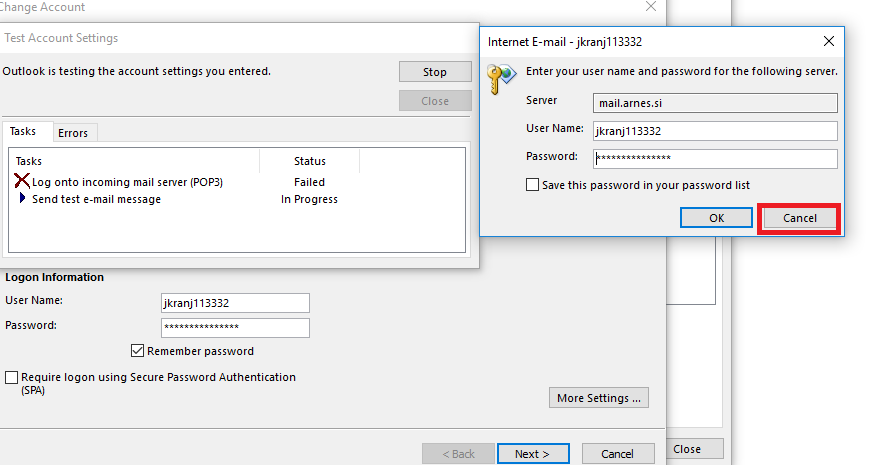This screenshot has width=887, height=465.
Task: Select the Log onto incoming mail server (POP3) row
Action: (236, 182)
